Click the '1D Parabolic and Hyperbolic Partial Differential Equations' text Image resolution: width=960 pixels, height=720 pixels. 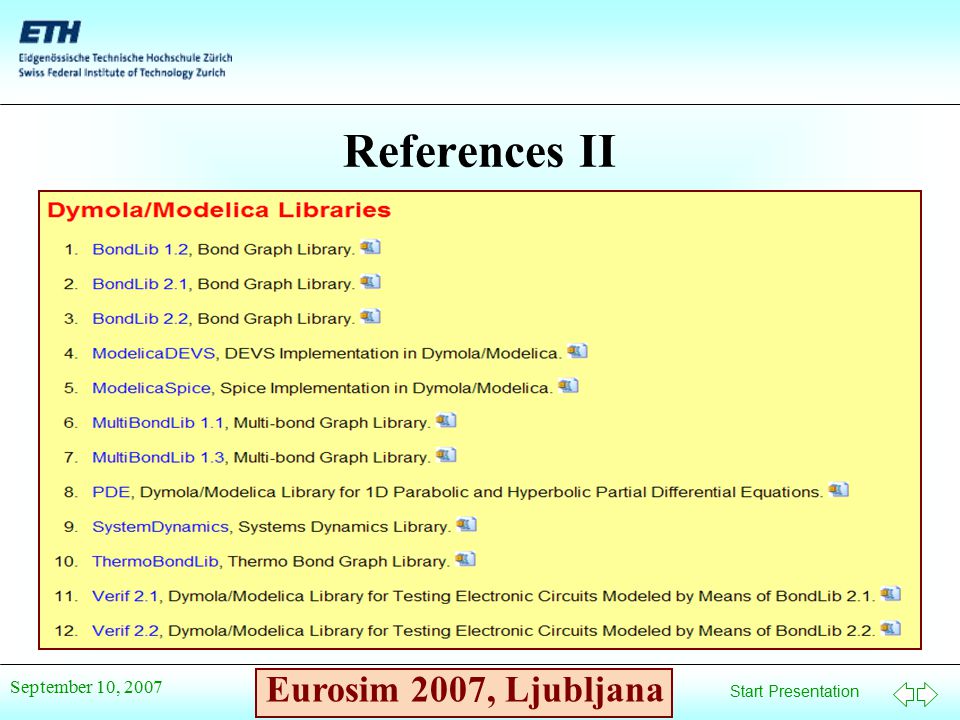coord(593,492)
